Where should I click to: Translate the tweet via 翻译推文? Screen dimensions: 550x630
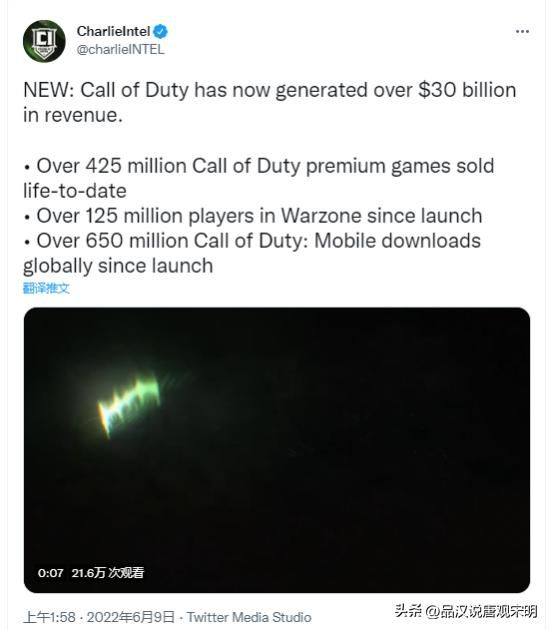tap(46, 288)
